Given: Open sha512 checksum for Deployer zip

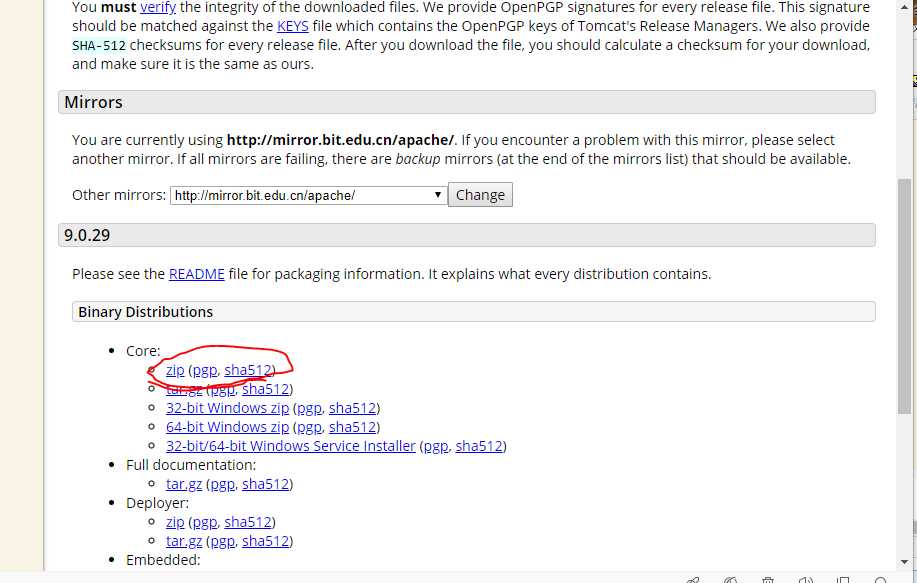Looking at the screenshot, I should coord(247,522).
